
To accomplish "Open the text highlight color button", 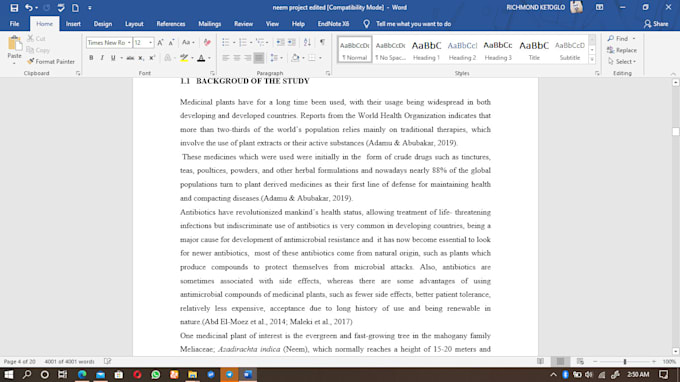I will [184, 58].
